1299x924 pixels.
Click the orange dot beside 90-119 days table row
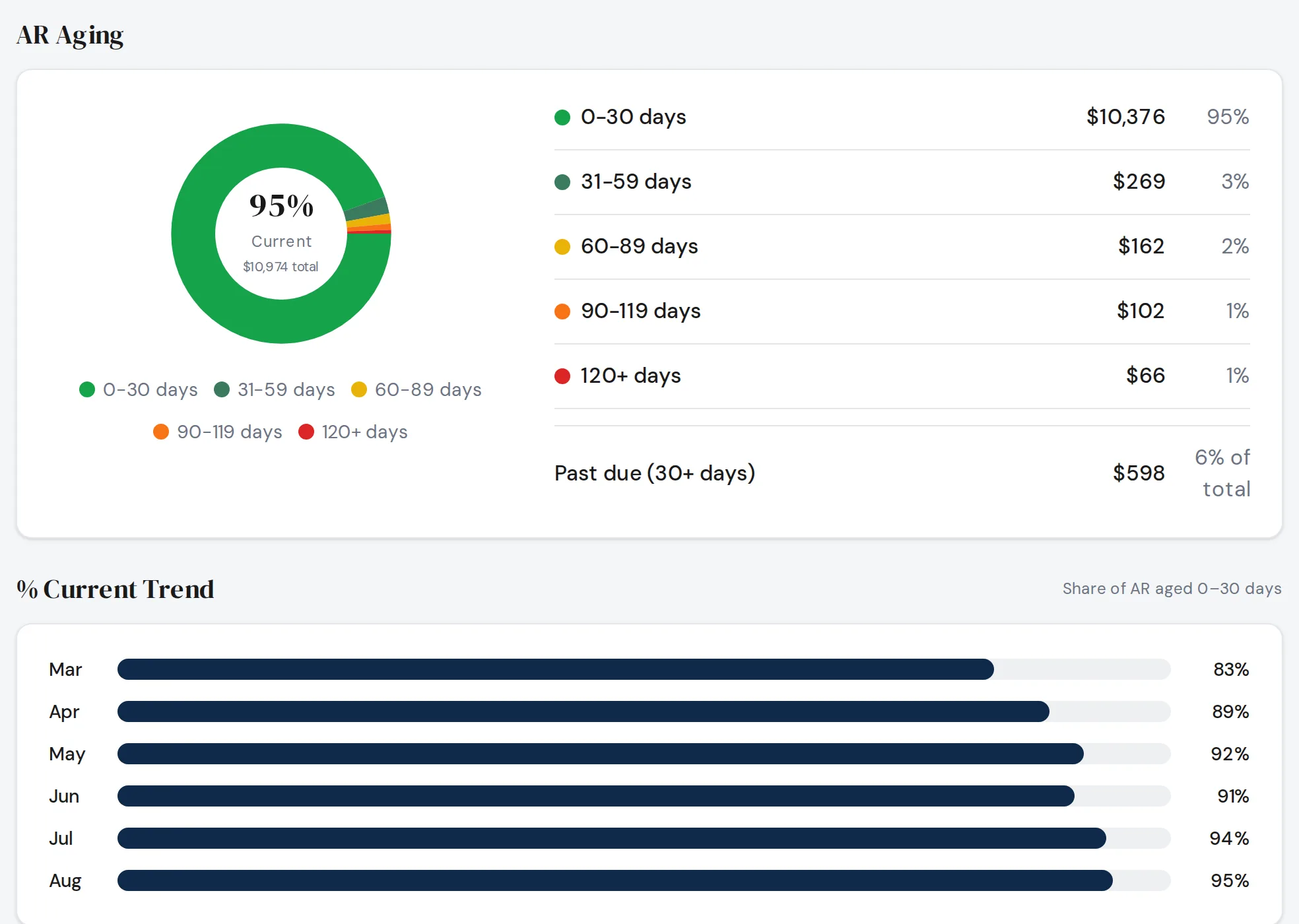(562, 312)
